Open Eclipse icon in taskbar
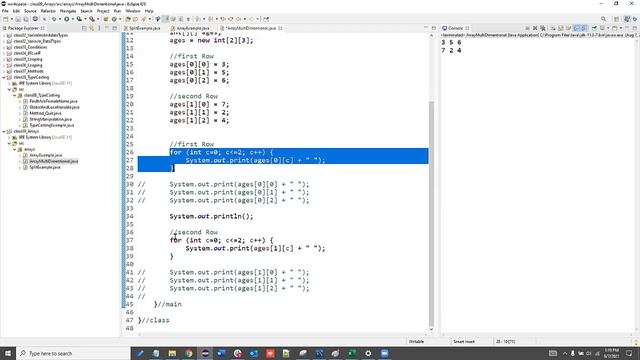This screenshot has width=640, height=360. (205, 353)
